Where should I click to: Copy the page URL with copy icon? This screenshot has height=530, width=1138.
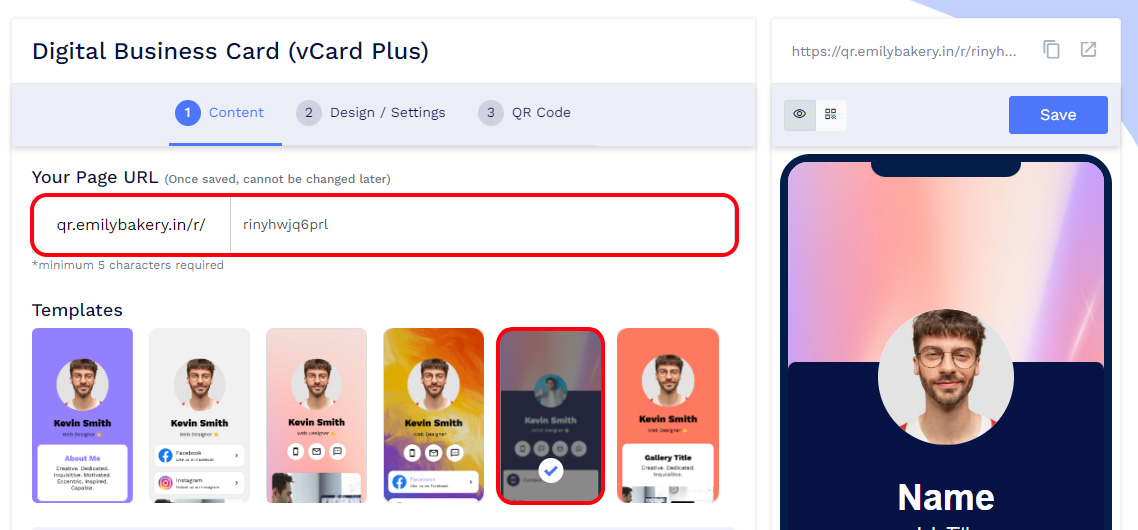(x=1051, y=49)
